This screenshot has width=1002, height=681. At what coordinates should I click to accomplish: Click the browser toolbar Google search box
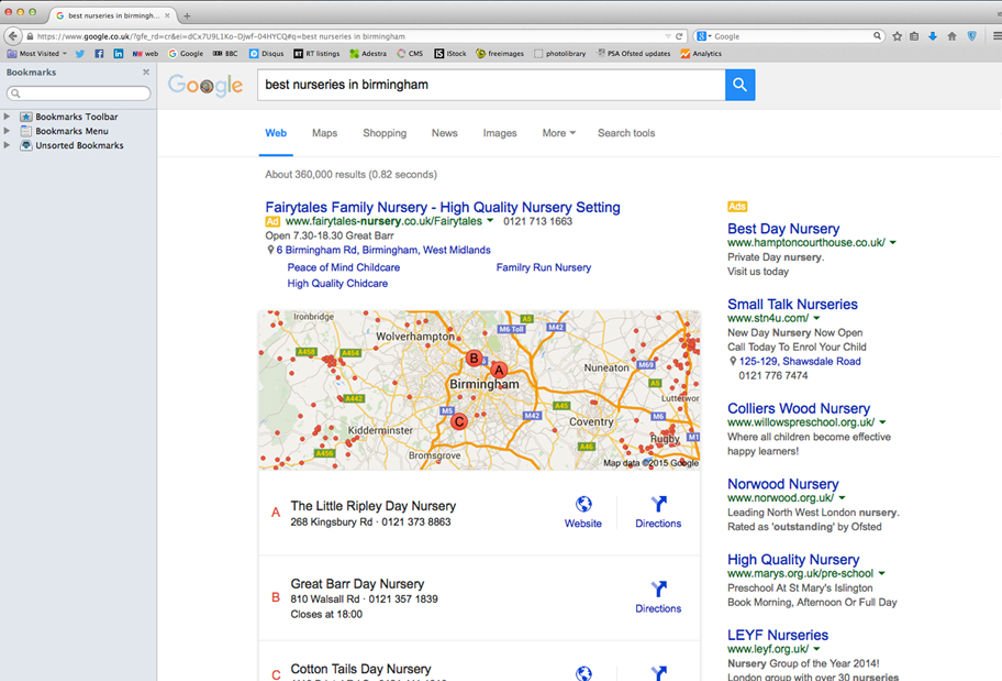[x=789, y=36]
